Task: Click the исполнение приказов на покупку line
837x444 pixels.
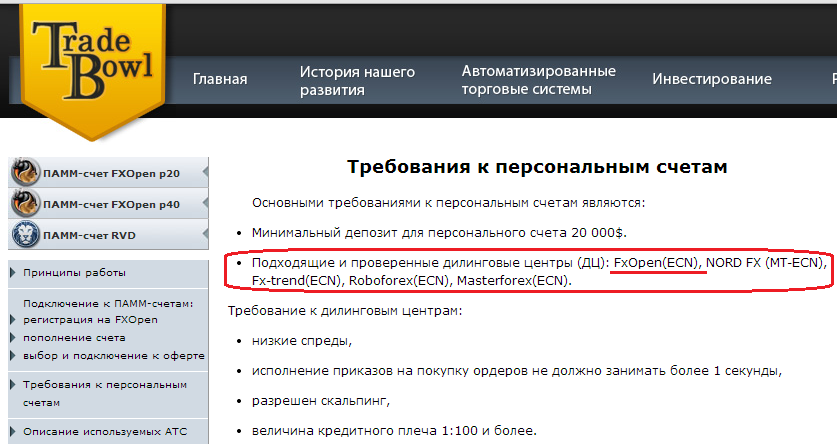Action: click(517, 370)
